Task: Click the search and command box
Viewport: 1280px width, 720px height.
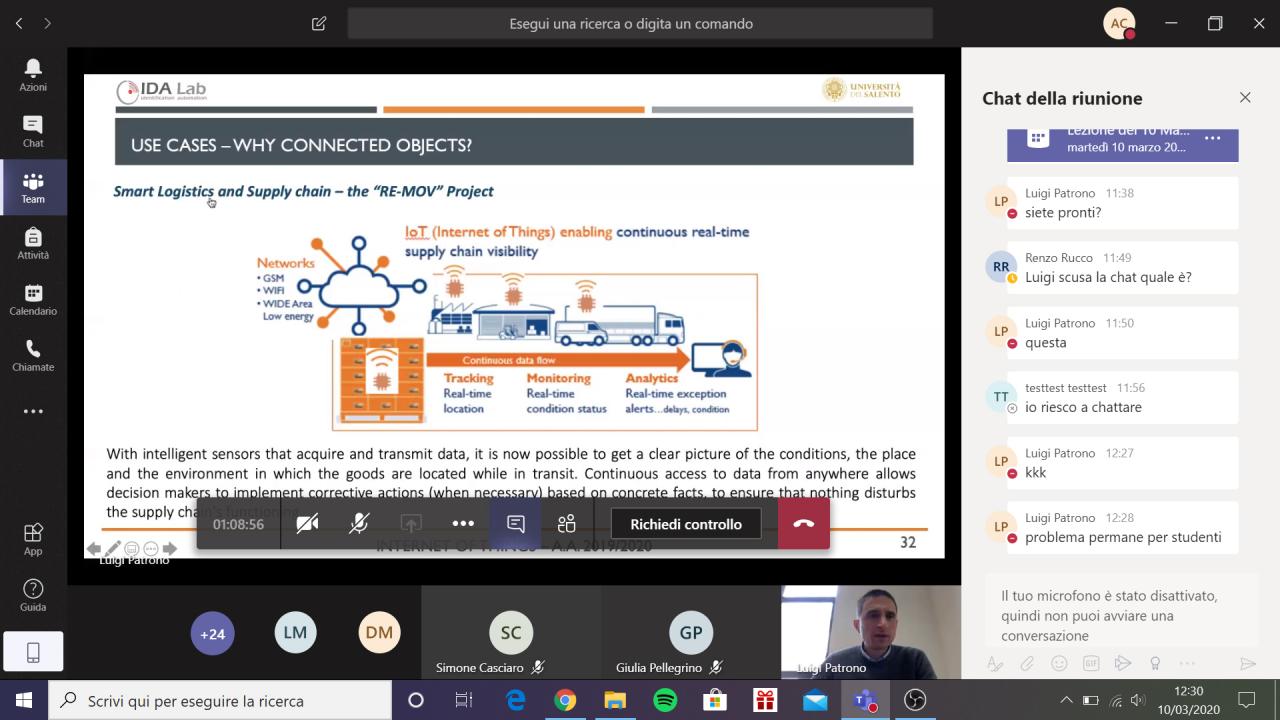Action: pos(640,23)
